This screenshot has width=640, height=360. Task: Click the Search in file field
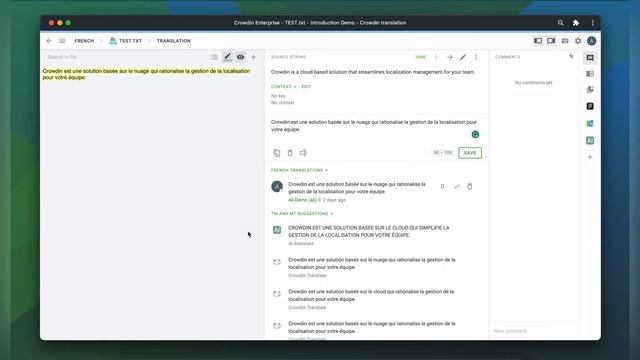point(124,57)
